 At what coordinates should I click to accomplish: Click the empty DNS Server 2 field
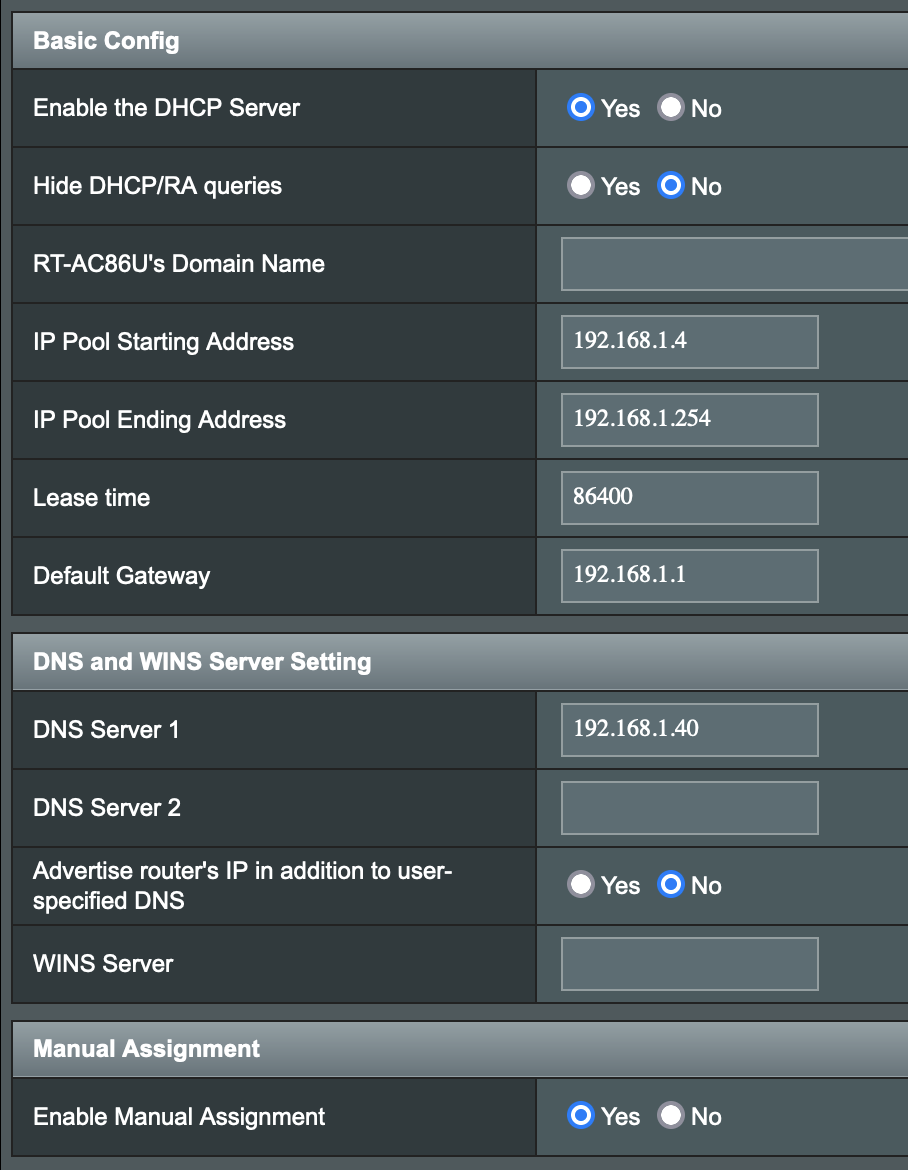[x=689, y=808]
